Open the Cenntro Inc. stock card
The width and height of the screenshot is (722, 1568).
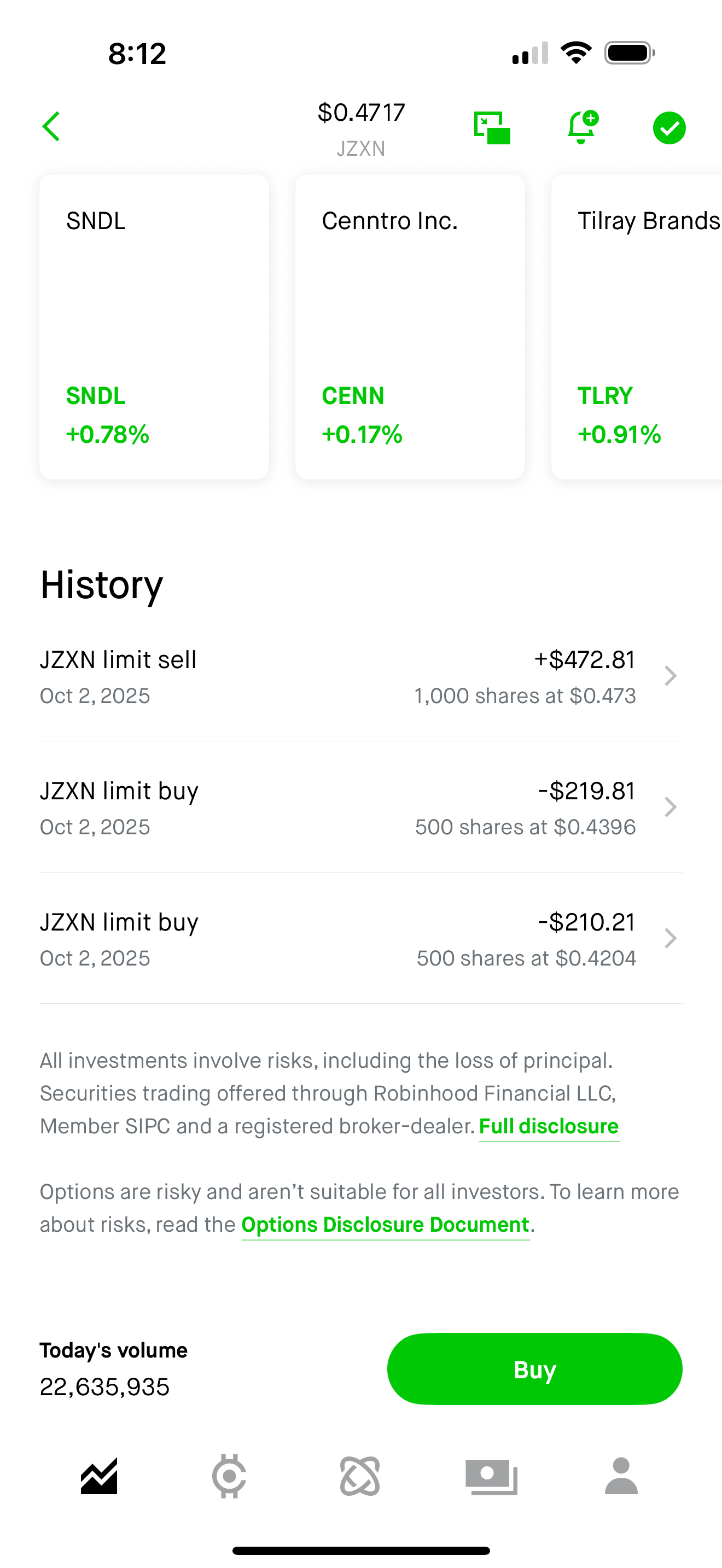pos(410,327)
